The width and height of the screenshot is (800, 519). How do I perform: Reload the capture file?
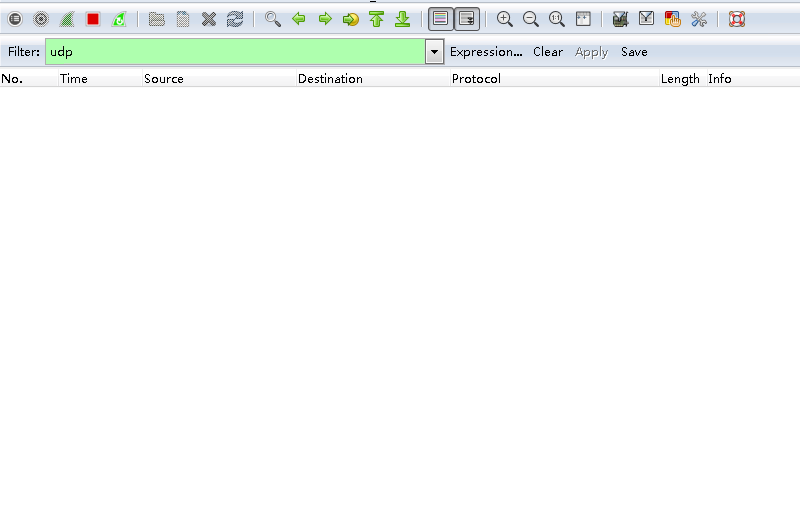point(235,19)
